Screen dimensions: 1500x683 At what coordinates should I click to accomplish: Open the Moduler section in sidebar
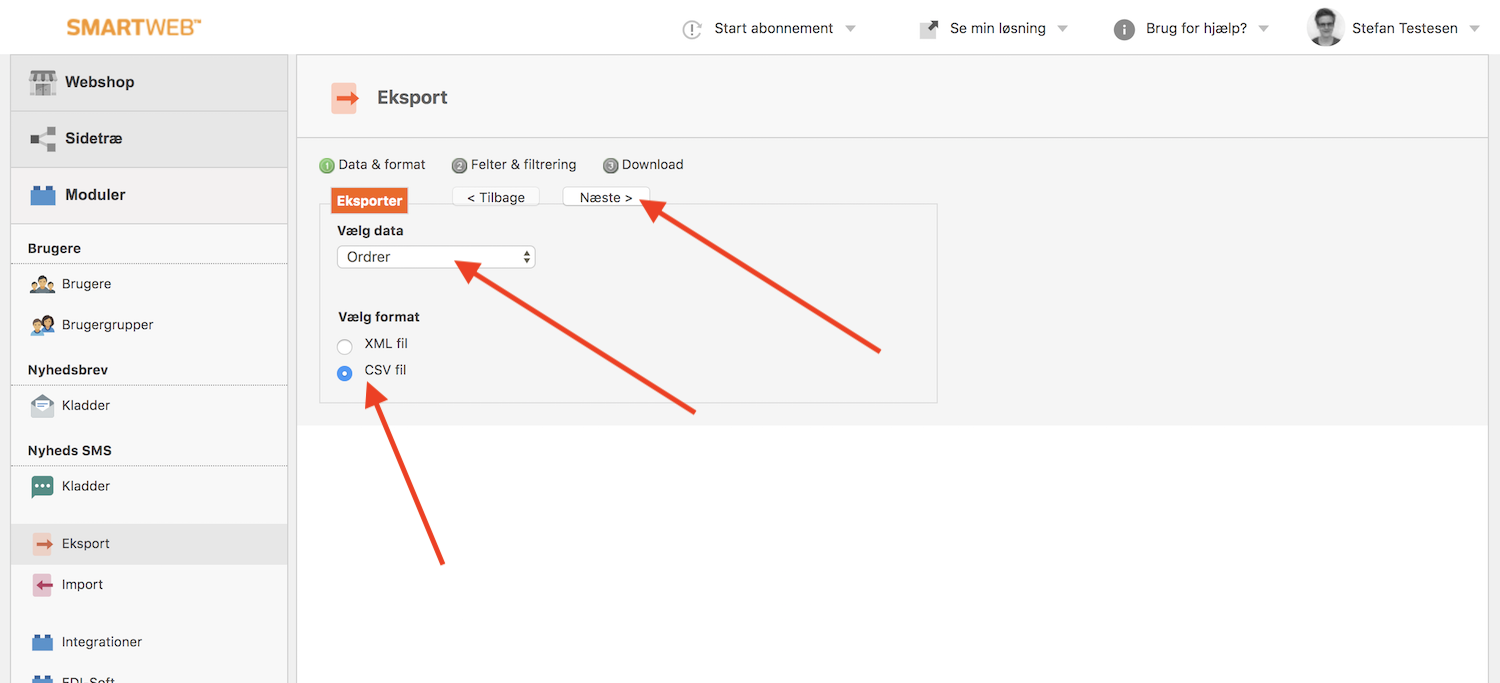tap(95, 195)
